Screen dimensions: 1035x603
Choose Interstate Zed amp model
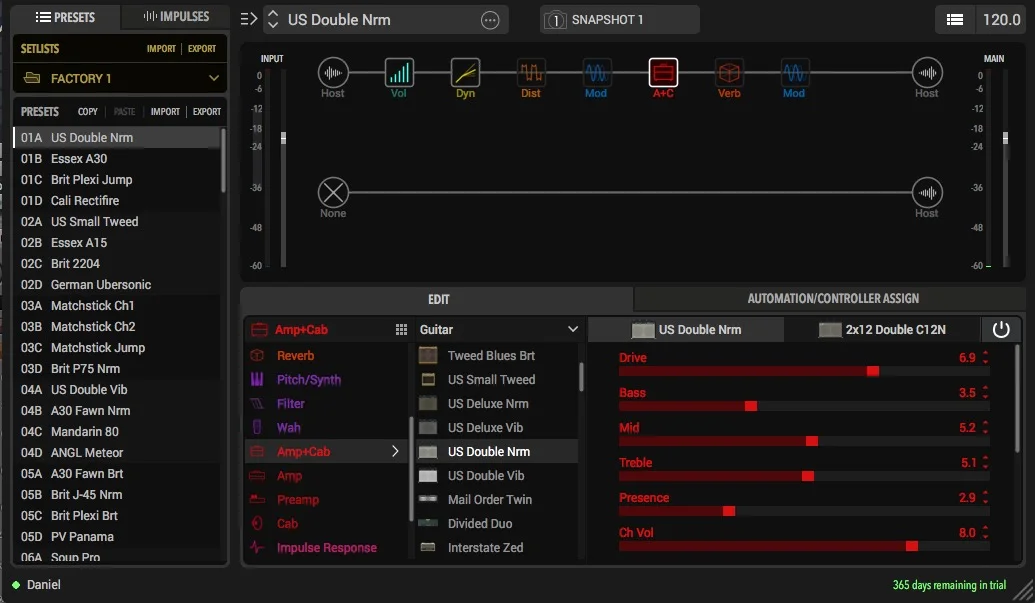tap(497, 548)
